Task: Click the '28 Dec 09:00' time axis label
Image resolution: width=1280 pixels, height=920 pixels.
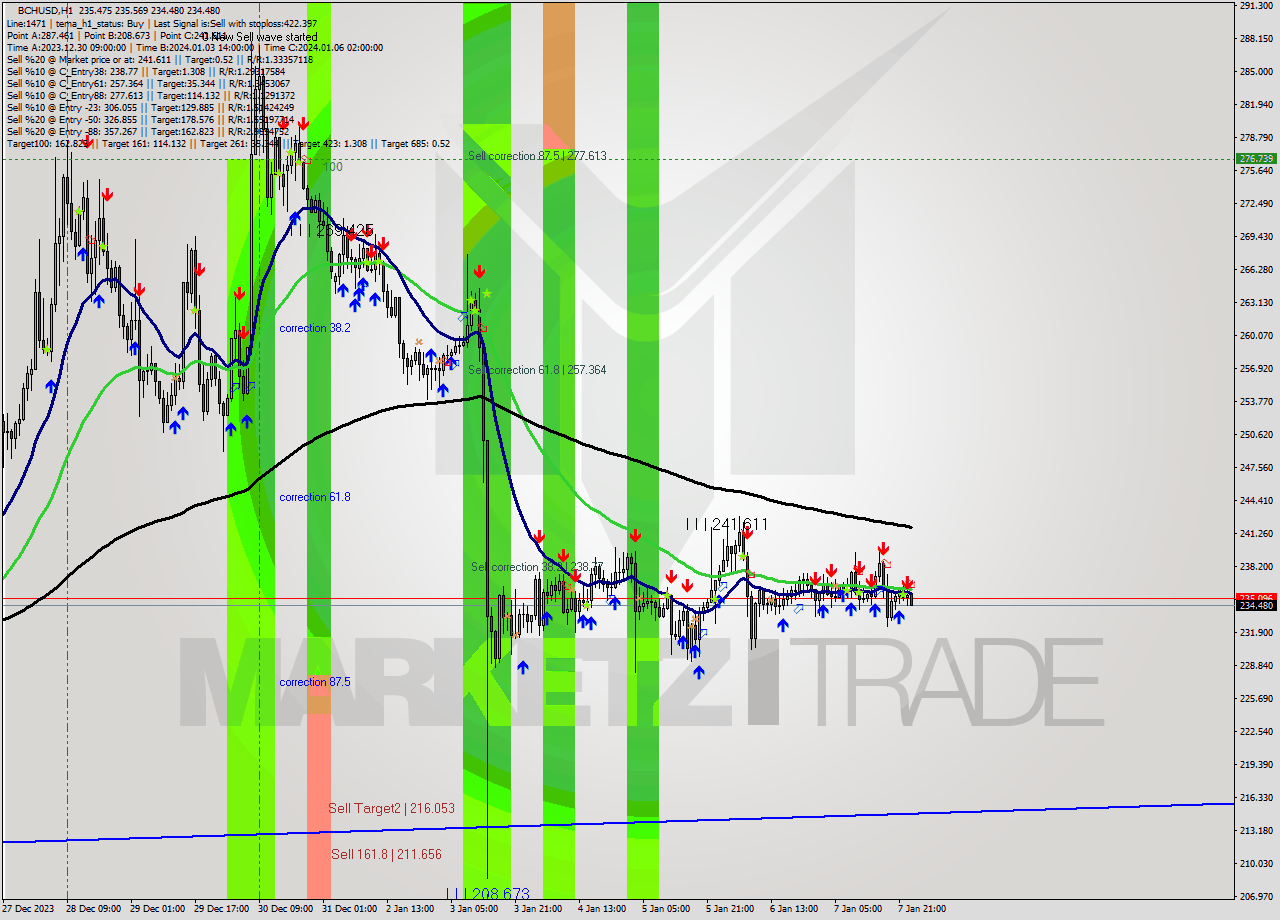Action: tap(91, 909)
